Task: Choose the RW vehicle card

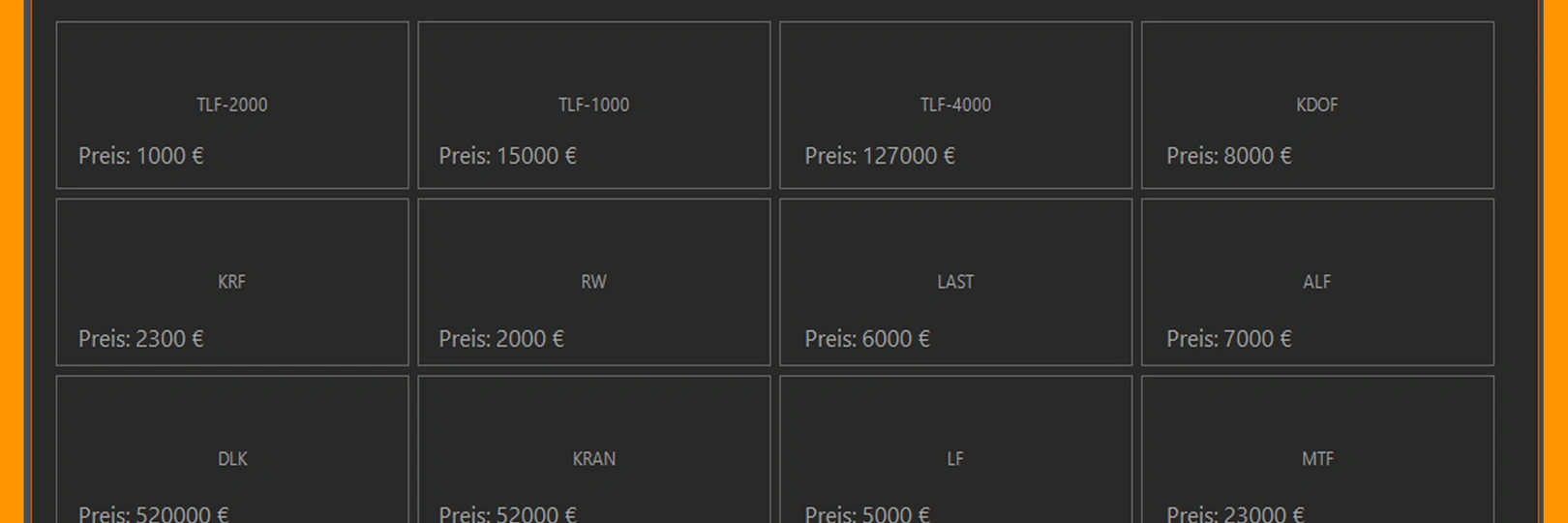Action: (x=593, y=282)
